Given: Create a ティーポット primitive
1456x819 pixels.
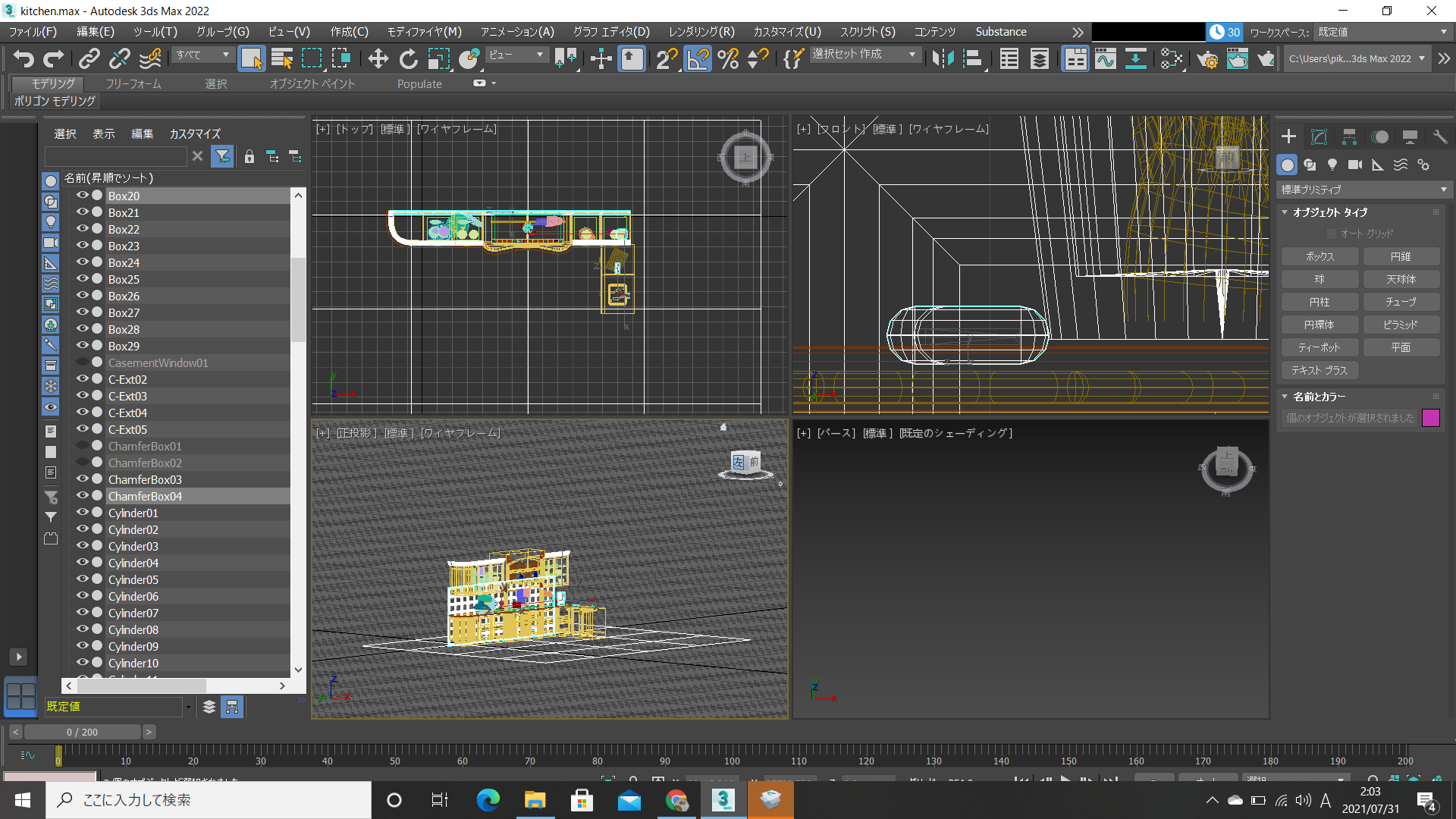Looking at the screenshot, I should [x=1319, y=347].
